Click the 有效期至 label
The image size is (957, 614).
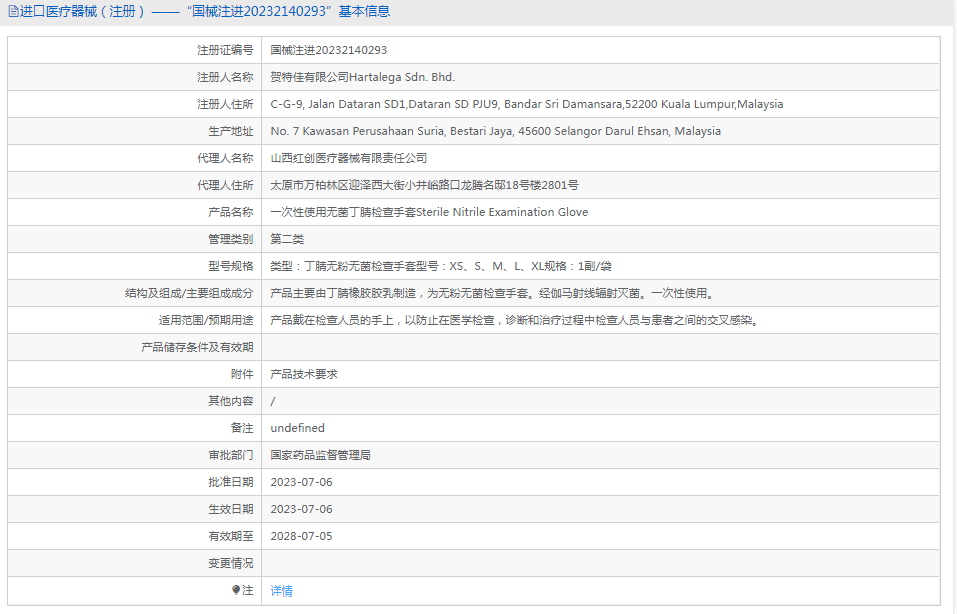[230, 536]
